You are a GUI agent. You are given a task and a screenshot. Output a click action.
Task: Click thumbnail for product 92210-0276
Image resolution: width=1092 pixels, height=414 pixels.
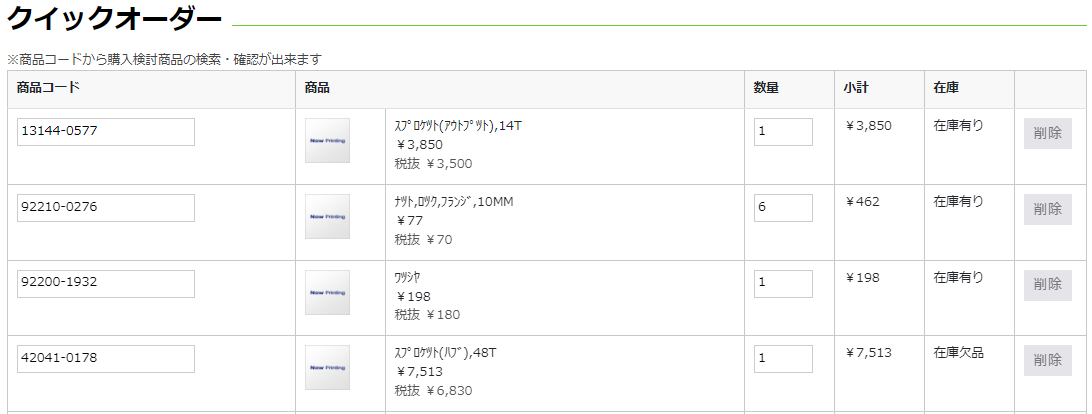coord(327,217)
